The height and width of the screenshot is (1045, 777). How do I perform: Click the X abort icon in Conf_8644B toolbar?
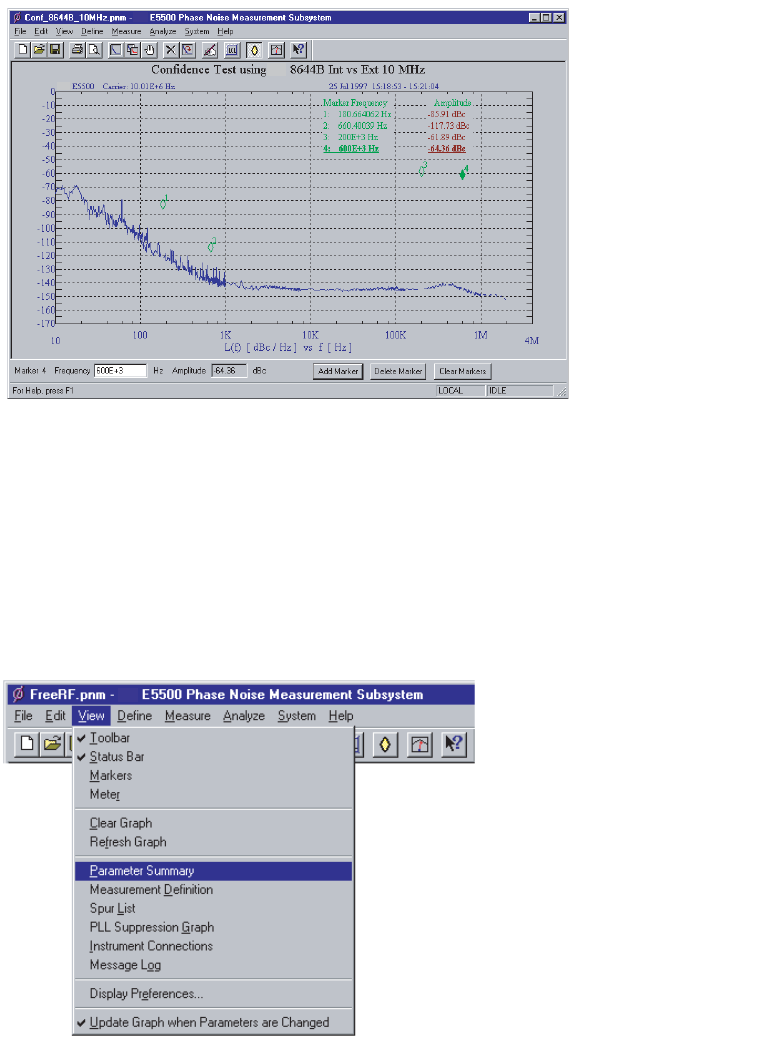(x=171, y=49)
